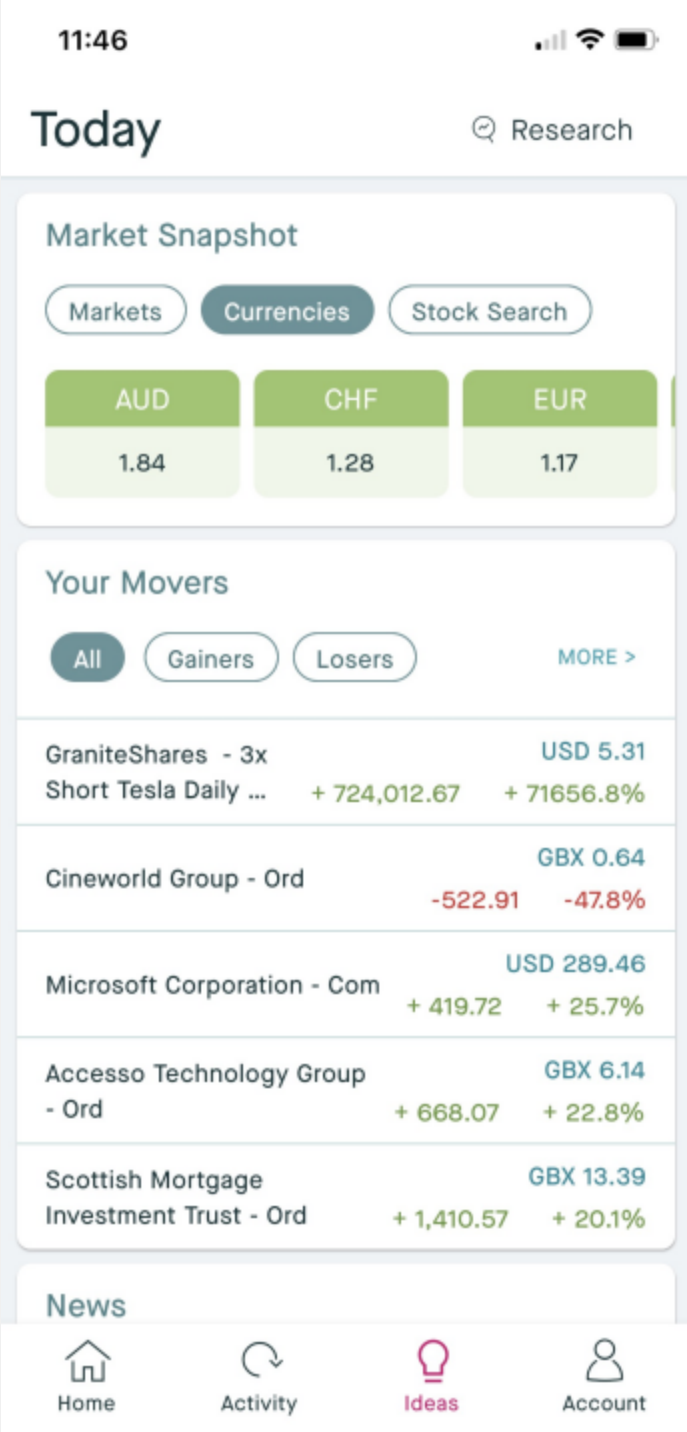Select the Markets filter pill
The height and width of the screenshot is (1432, 687).
(x=116, y=311)
